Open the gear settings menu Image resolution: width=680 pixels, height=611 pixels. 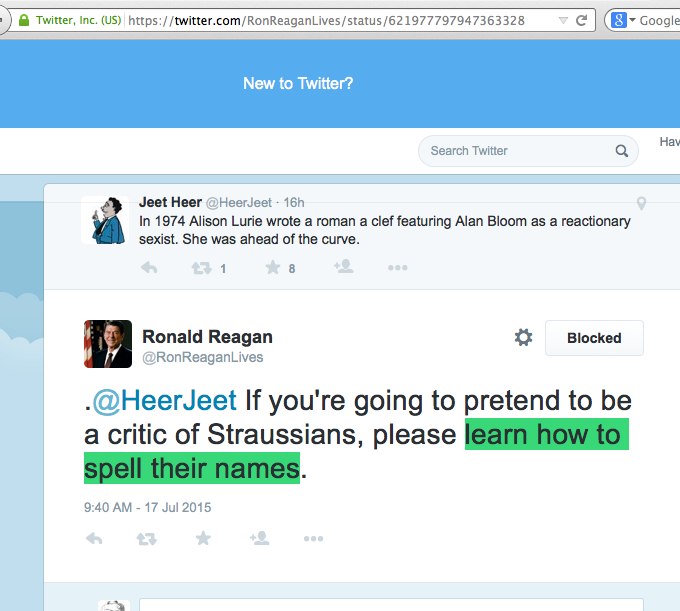pos(523,337)
